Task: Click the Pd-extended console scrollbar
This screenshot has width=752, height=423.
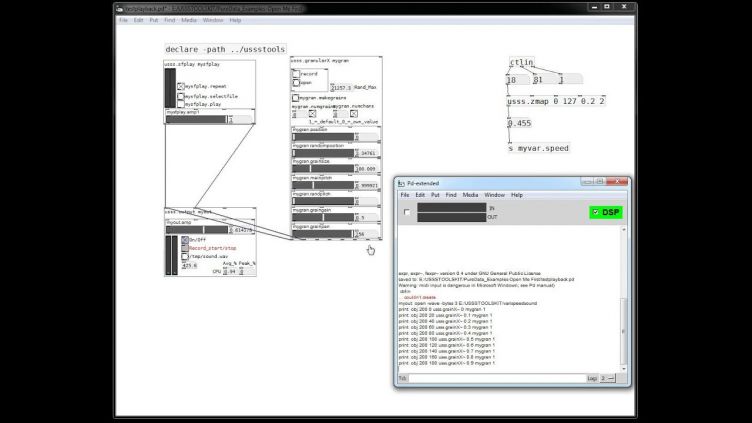Action: 623,331
